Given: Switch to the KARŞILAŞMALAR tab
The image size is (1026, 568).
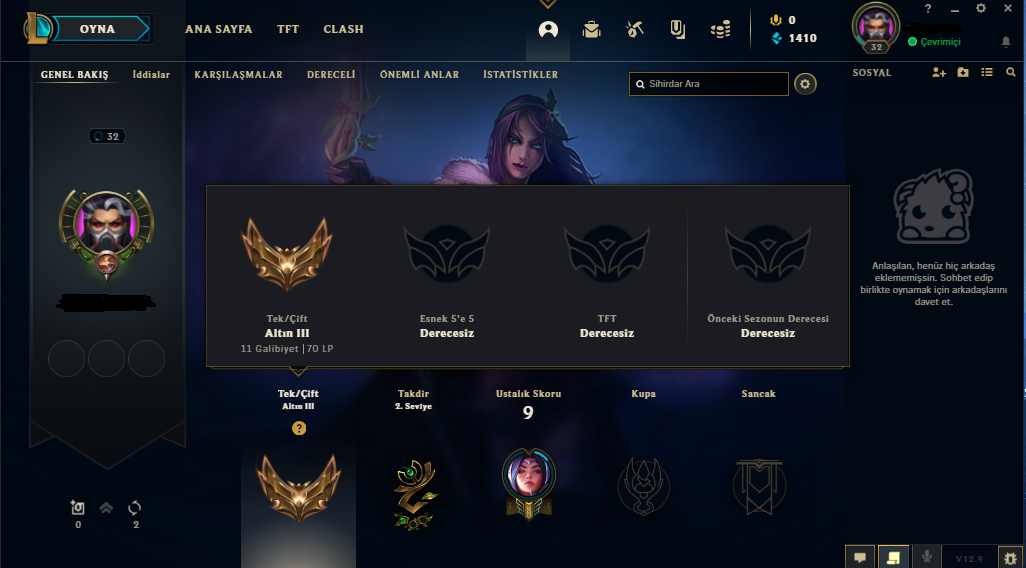Looking at the screenshot, I should [x=238, y=75].
